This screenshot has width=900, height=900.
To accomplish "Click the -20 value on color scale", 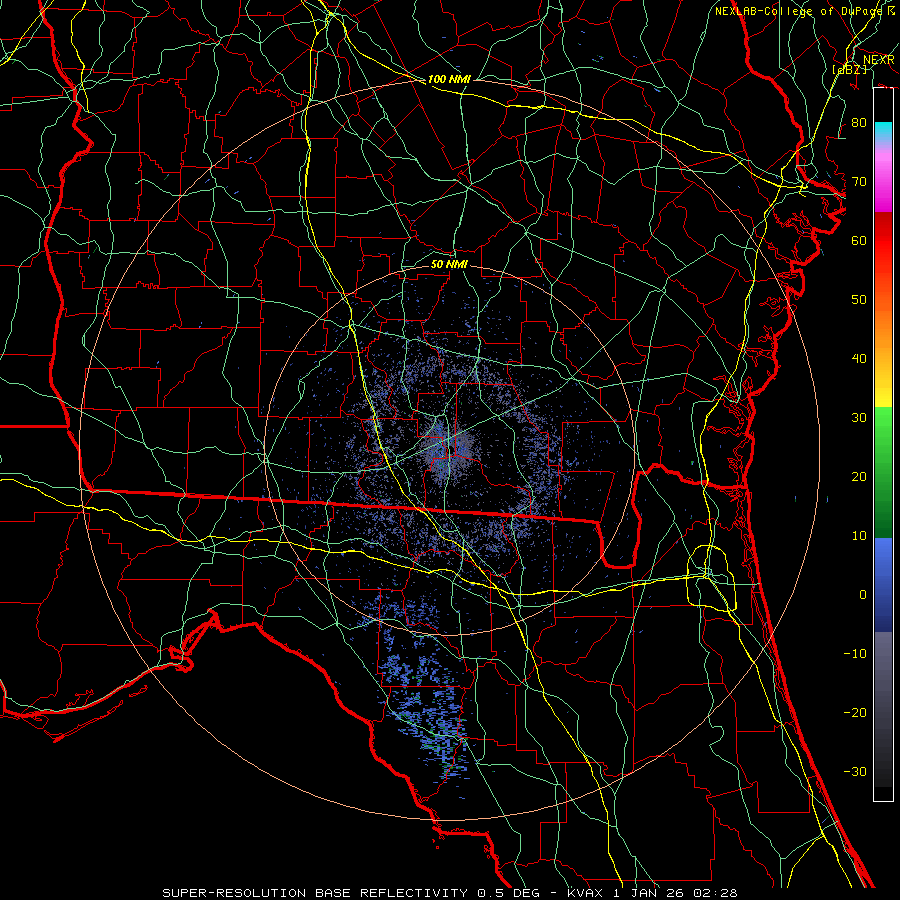I will pyautogui.click(x=855, y=712).
